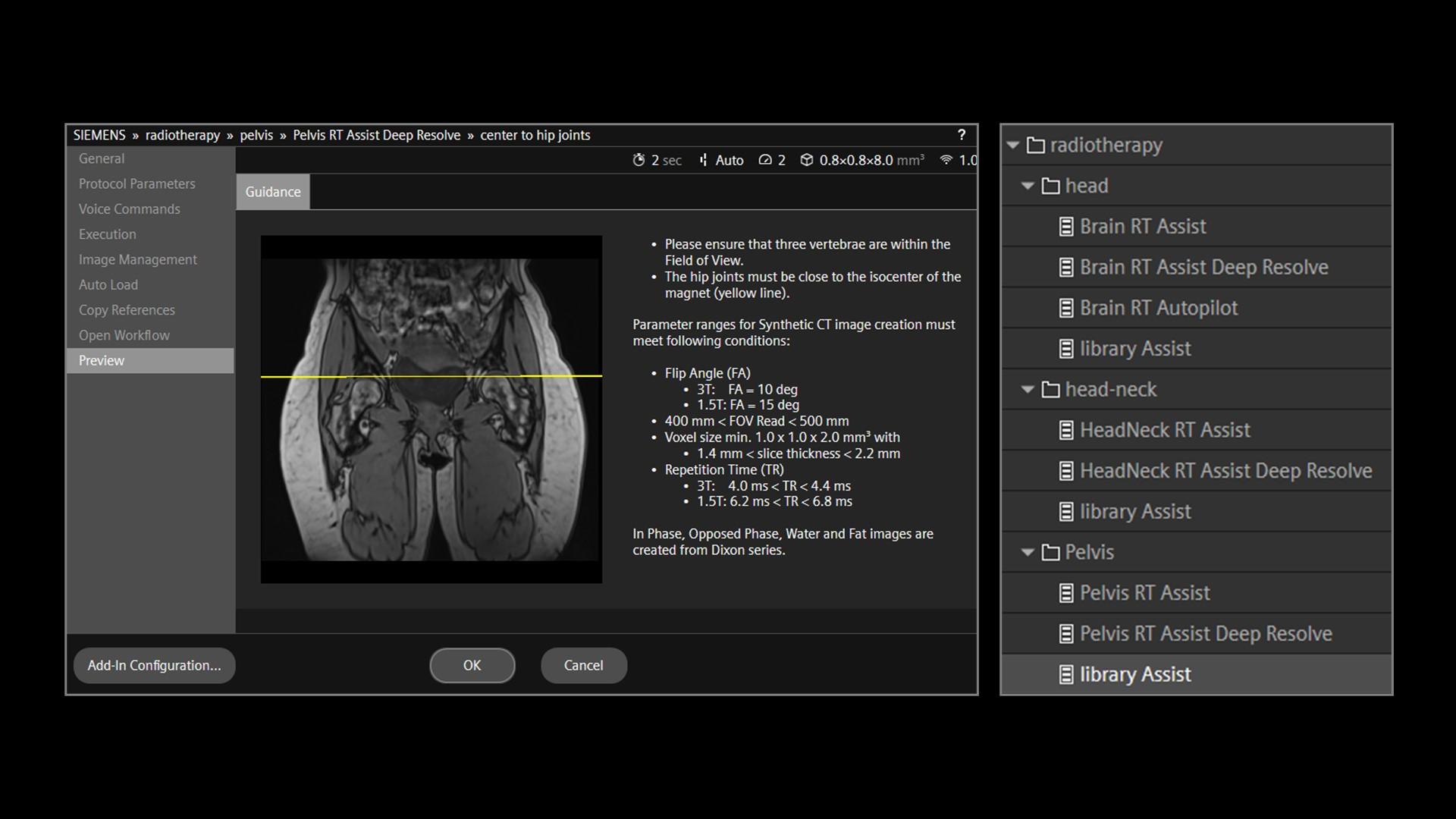Viewport: 1456px width, 819px height.
Task: Collapse the head folder arrow
Action: coord(1028,186)
